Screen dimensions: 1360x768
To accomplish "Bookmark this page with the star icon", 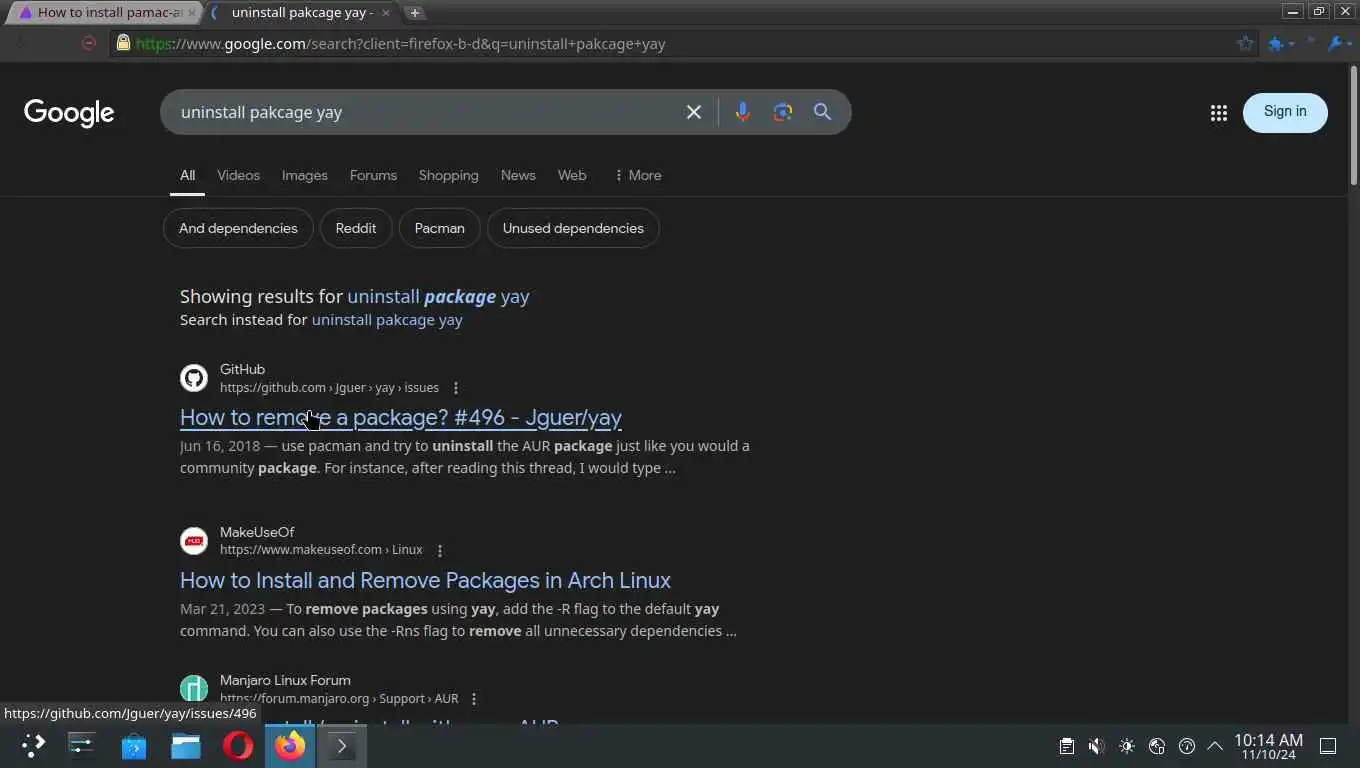I will 1245,43.
